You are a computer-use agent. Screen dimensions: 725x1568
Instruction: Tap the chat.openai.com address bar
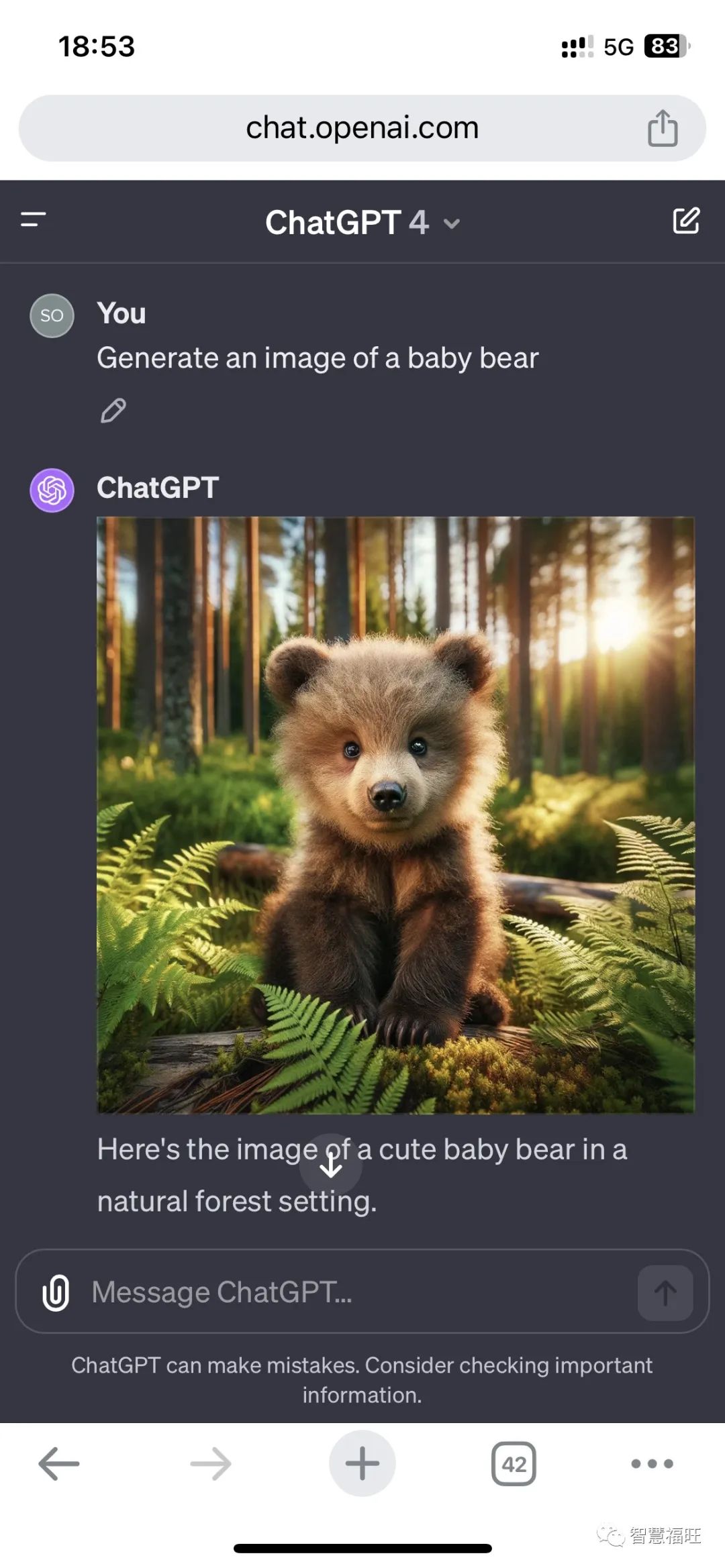(362, 127)
